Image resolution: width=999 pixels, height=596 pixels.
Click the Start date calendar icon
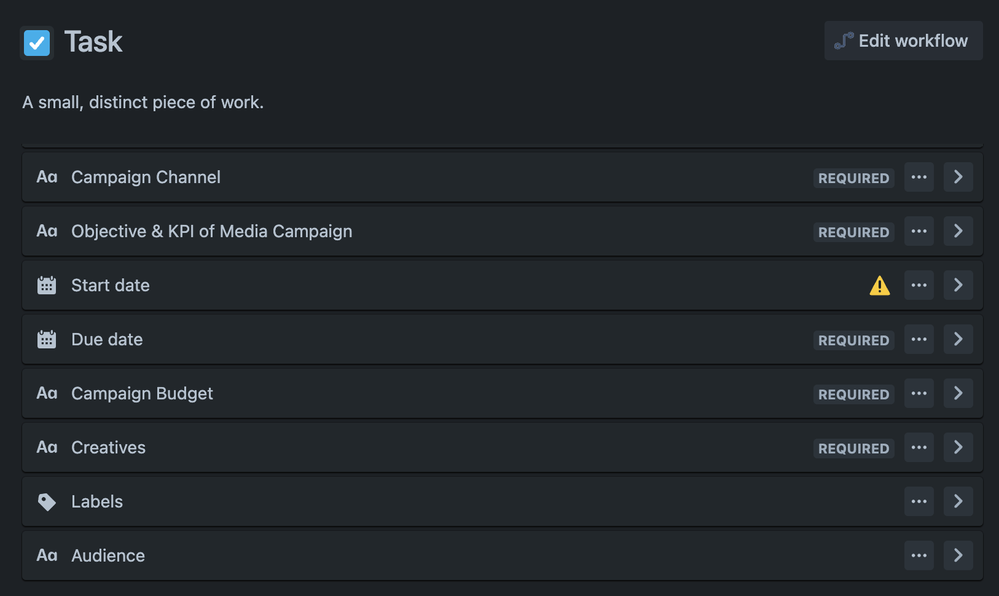point(47,285)
